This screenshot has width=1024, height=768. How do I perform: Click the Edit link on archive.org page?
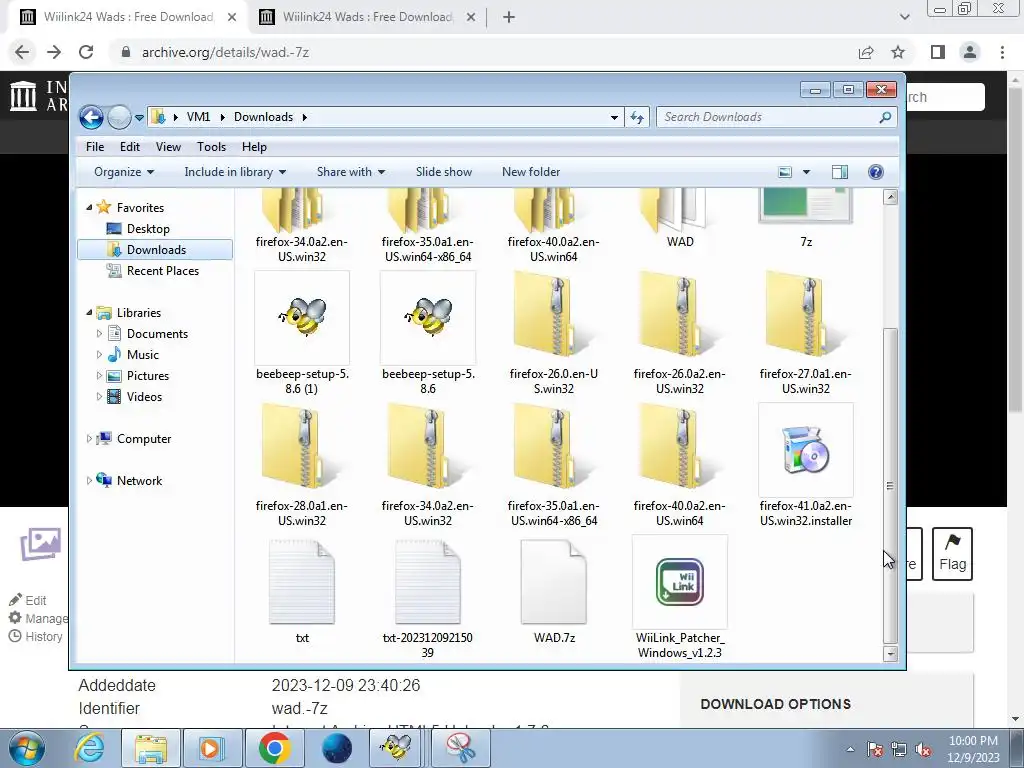[27, 600]
